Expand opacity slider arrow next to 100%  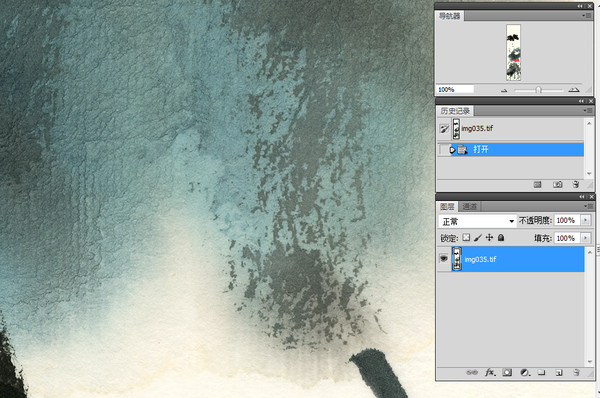coord(585,220)
